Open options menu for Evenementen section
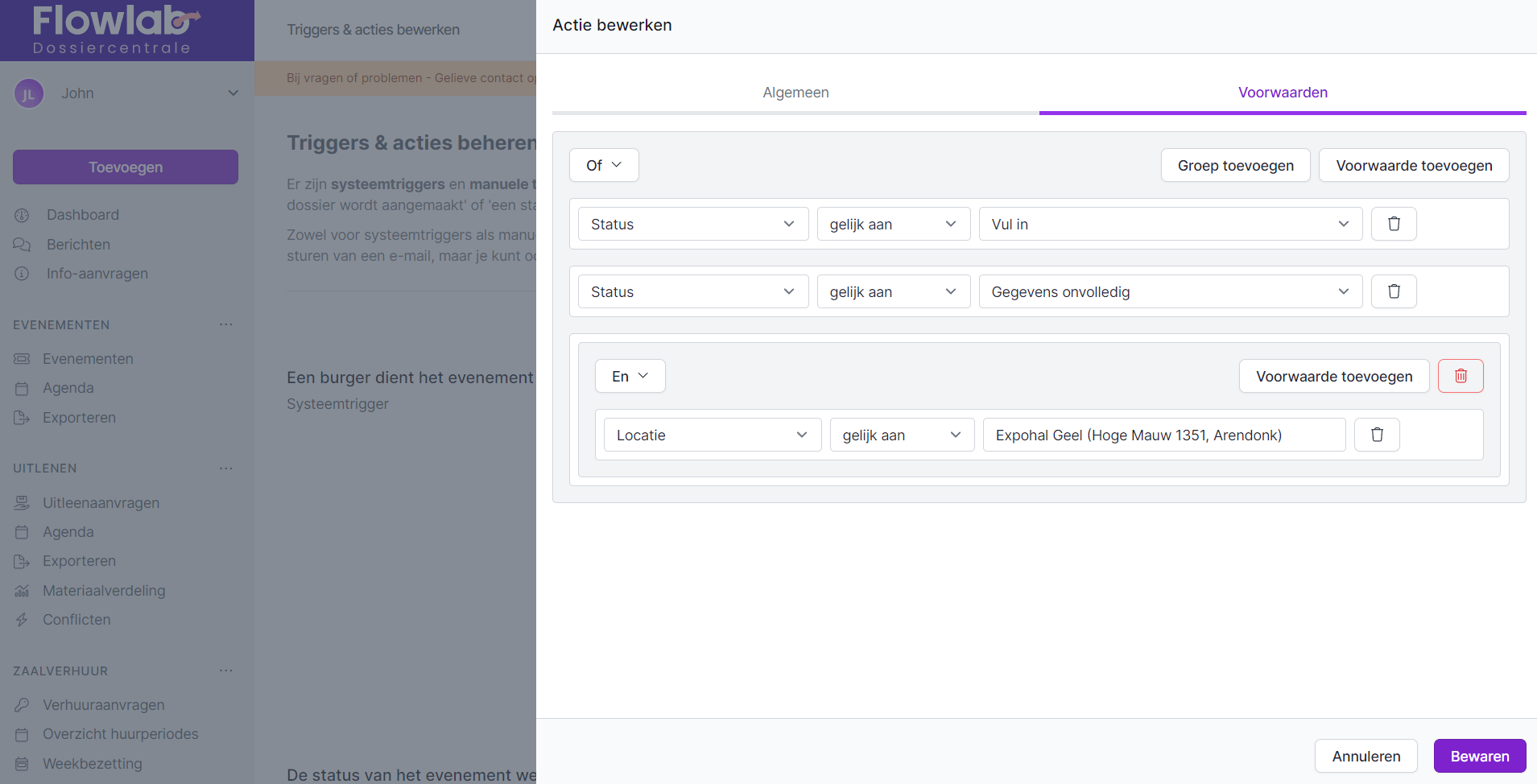 pyautogui.click(x=226, y=324)
